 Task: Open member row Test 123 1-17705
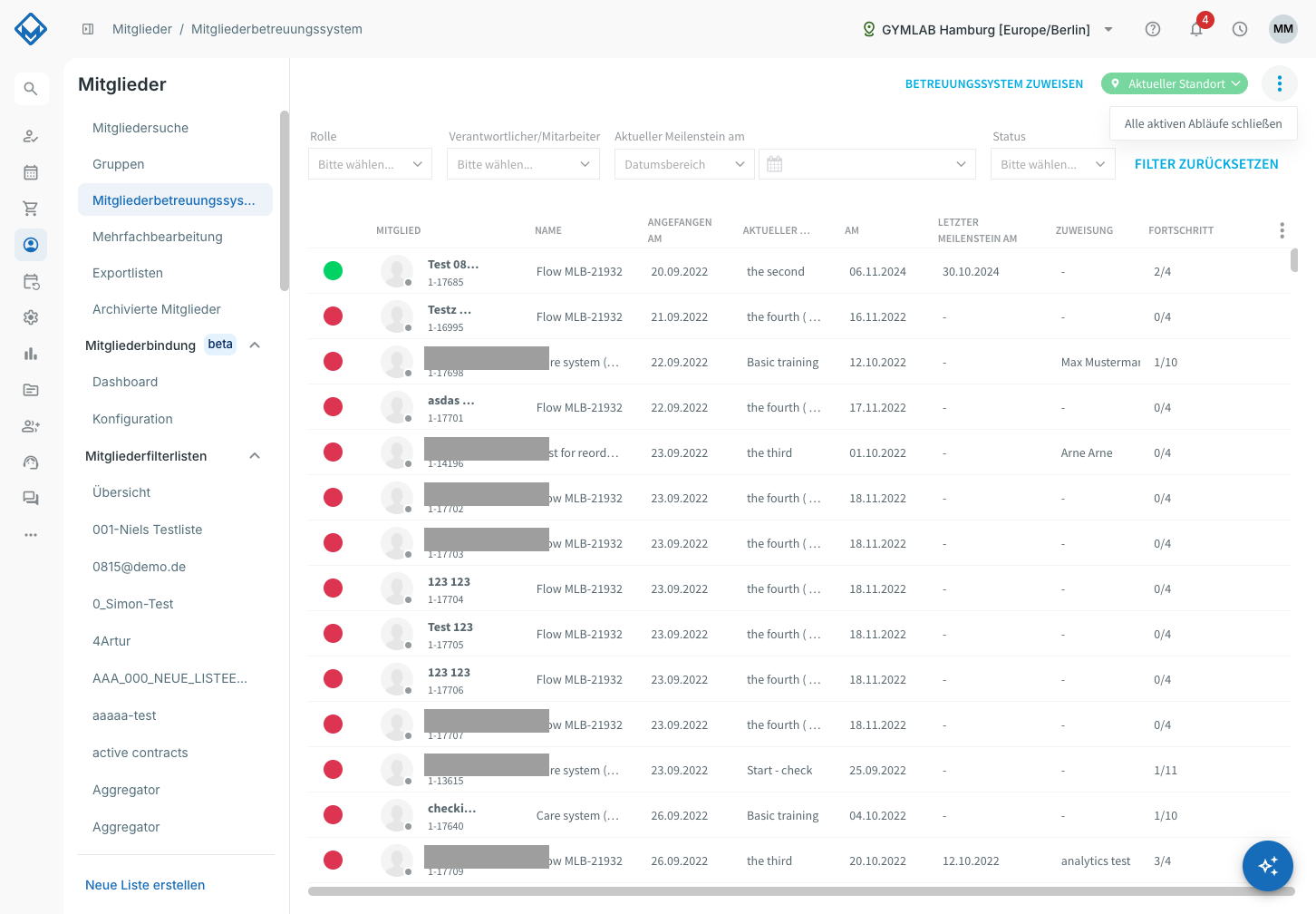pyautogui.click(x=799, y=634)
